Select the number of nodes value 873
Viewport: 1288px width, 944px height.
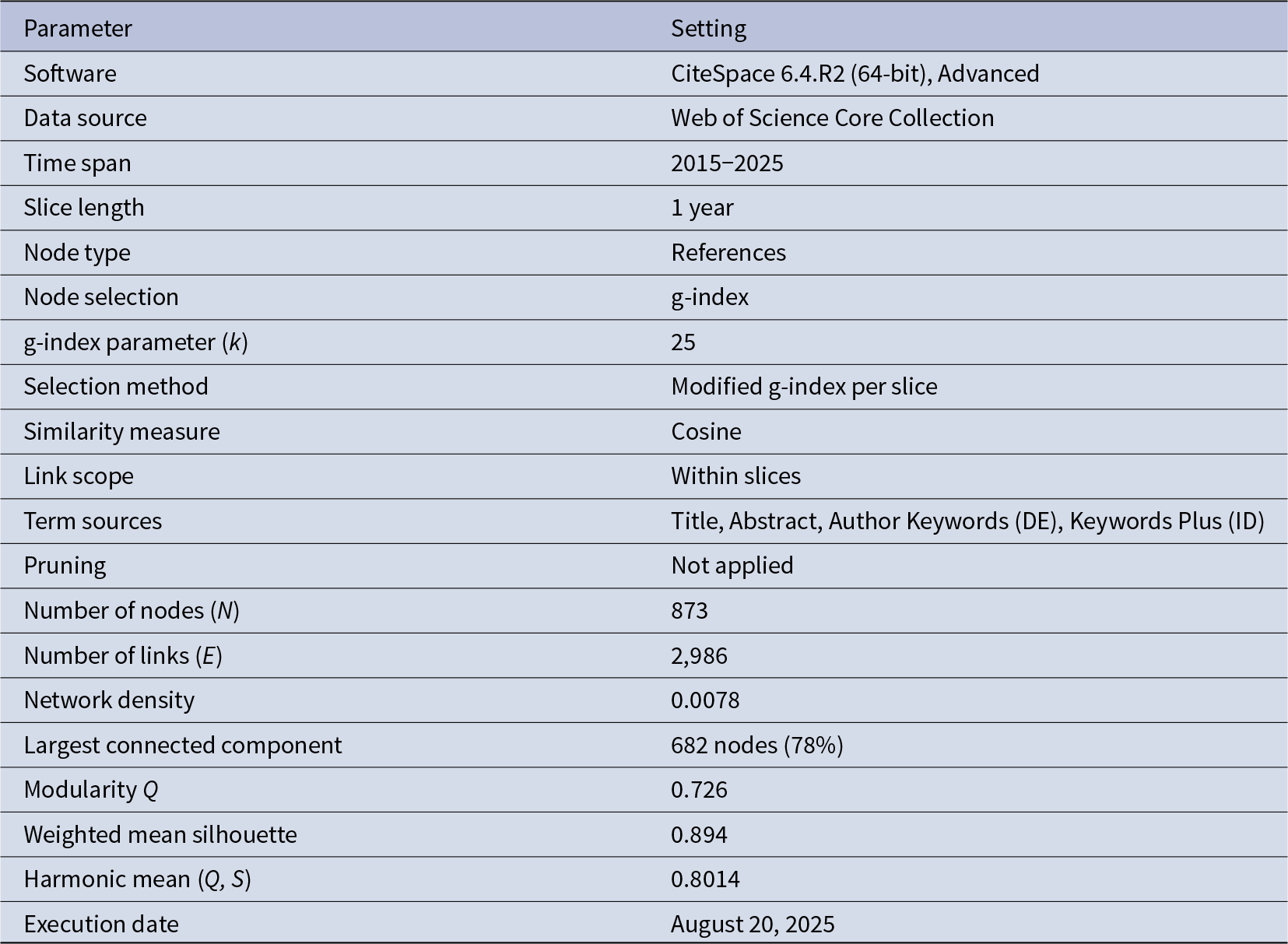(x=690, y=610)
